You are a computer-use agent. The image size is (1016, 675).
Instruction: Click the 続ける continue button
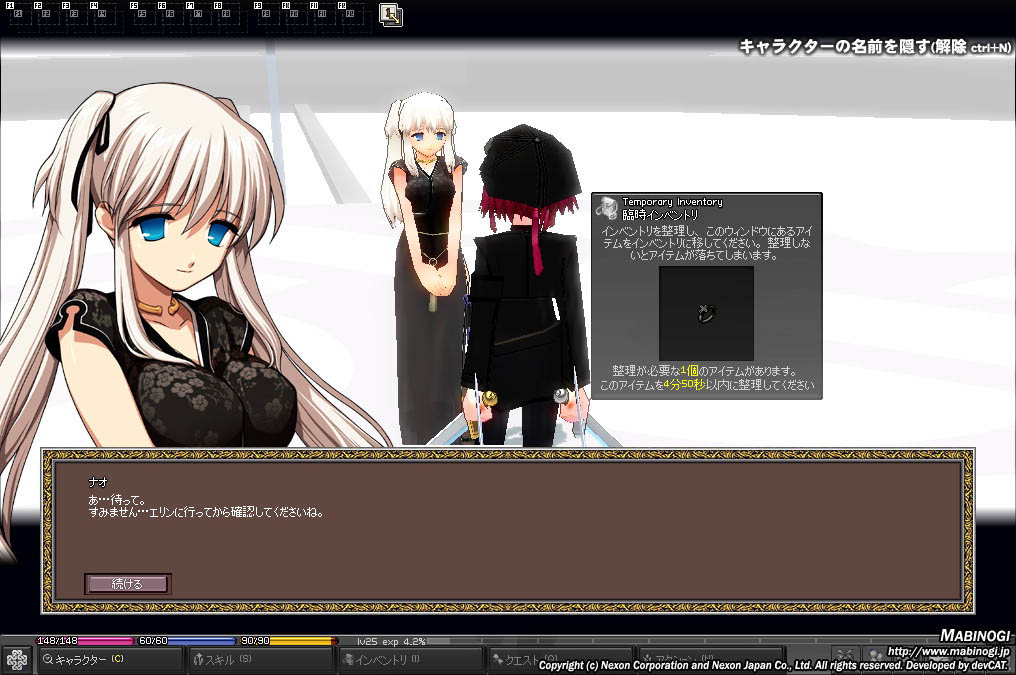point(128,584)
